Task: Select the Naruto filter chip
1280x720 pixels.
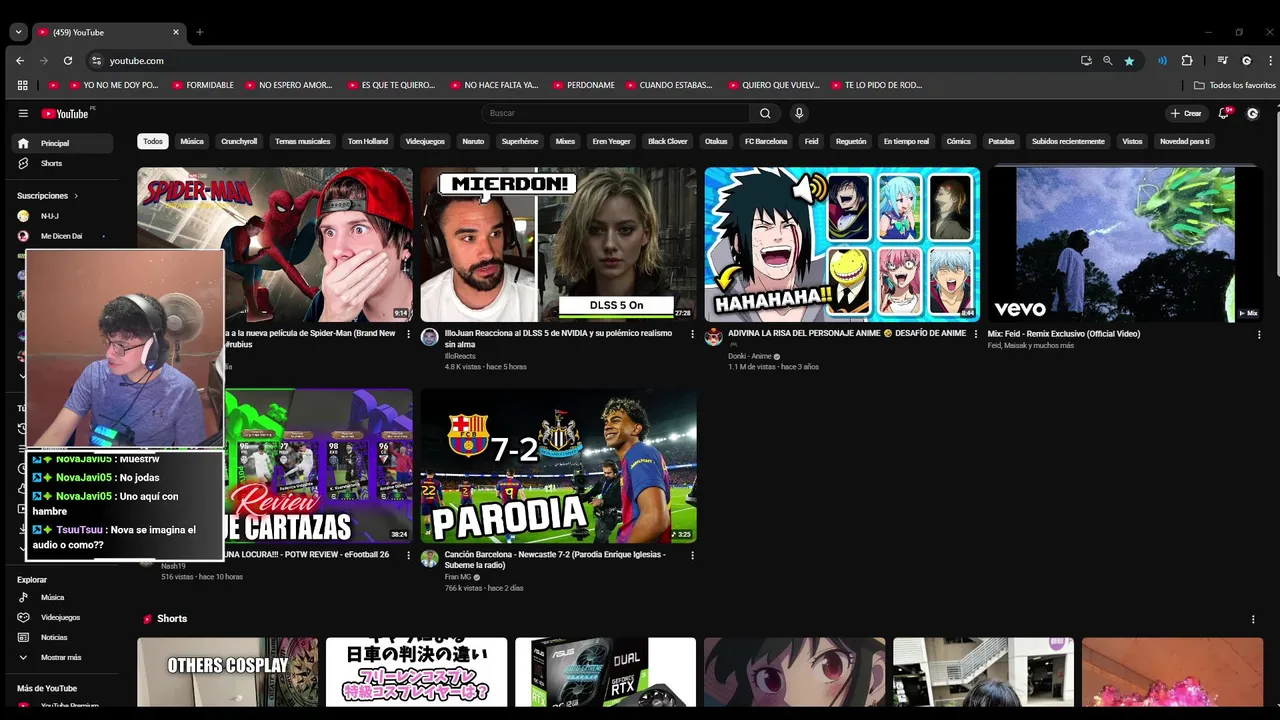Action: click(473, 141)
